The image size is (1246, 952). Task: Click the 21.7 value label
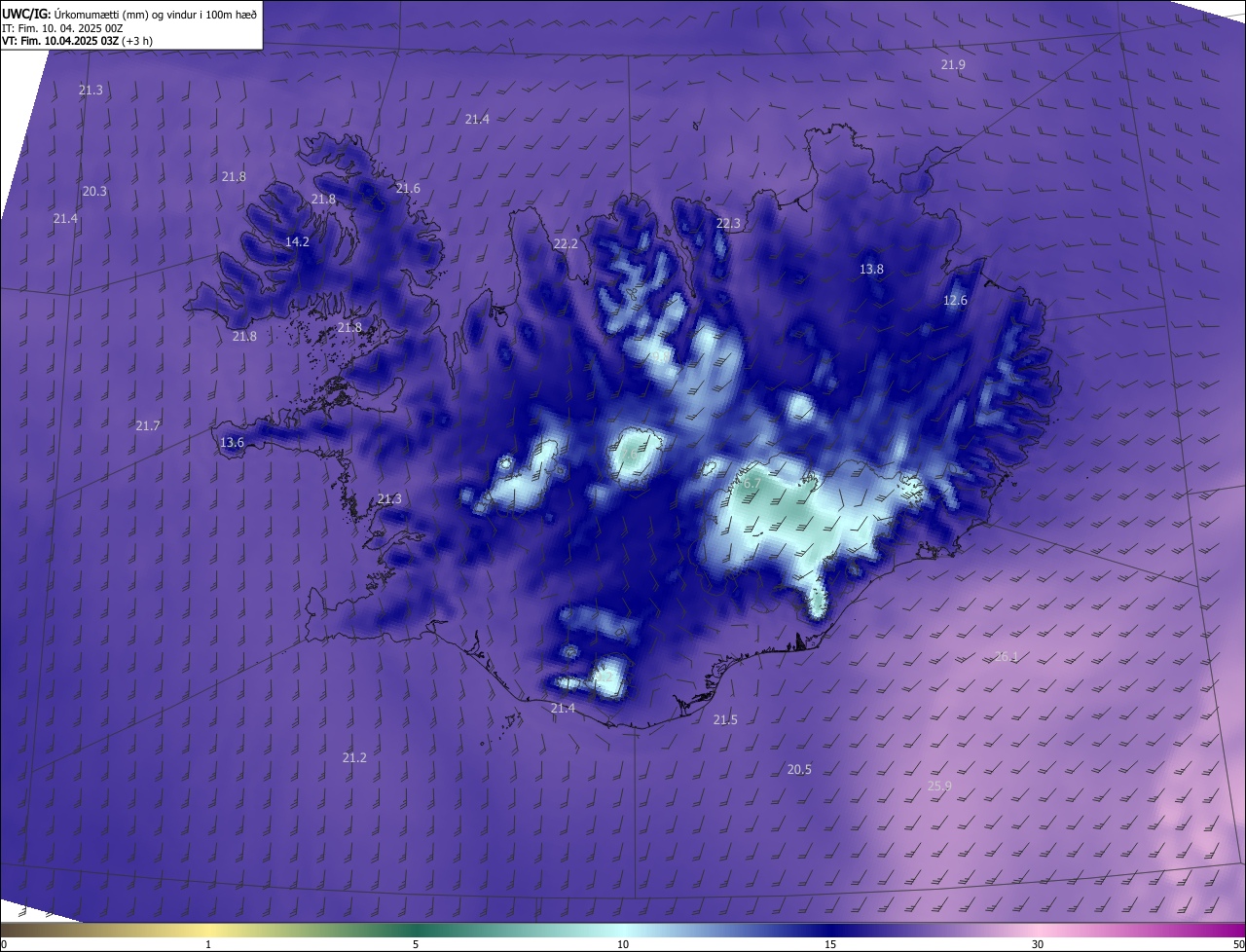tap(148, 426)
